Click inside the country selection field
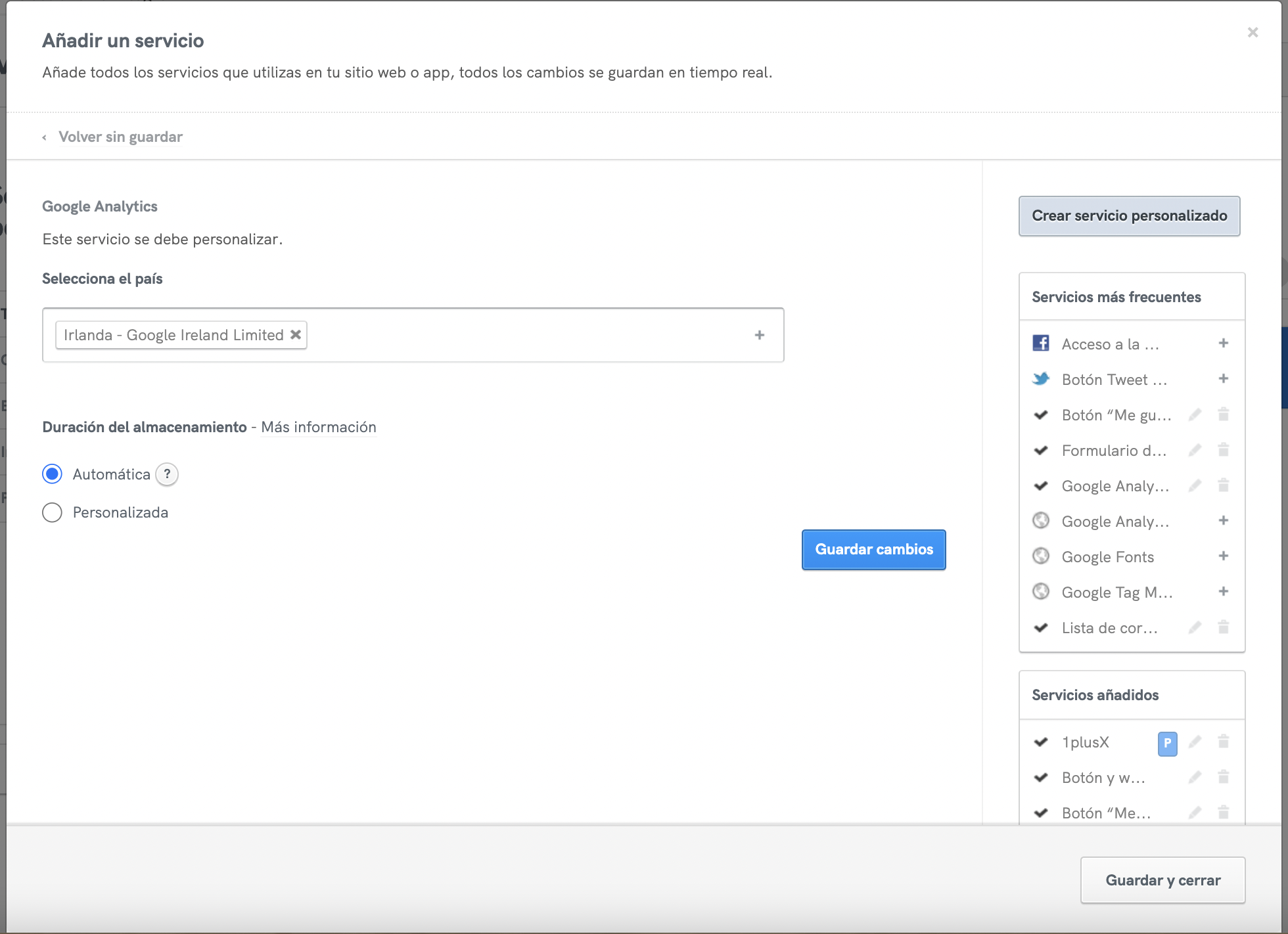This screenshot has width=1288, height=934. pos(526,335)
